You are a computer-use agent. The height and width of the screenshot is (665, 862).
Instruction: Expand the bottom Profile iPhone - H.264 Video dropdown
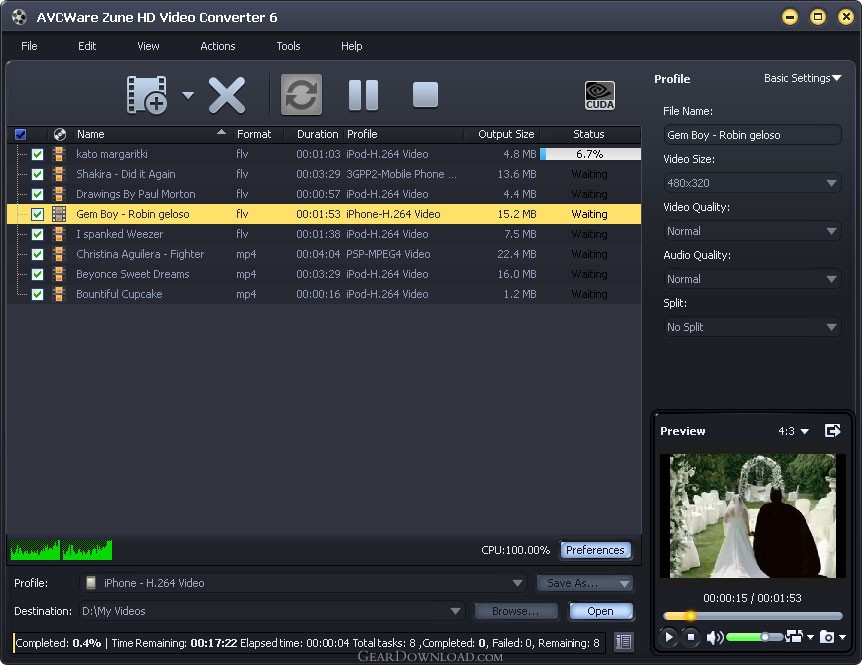[x=303, y=583]
